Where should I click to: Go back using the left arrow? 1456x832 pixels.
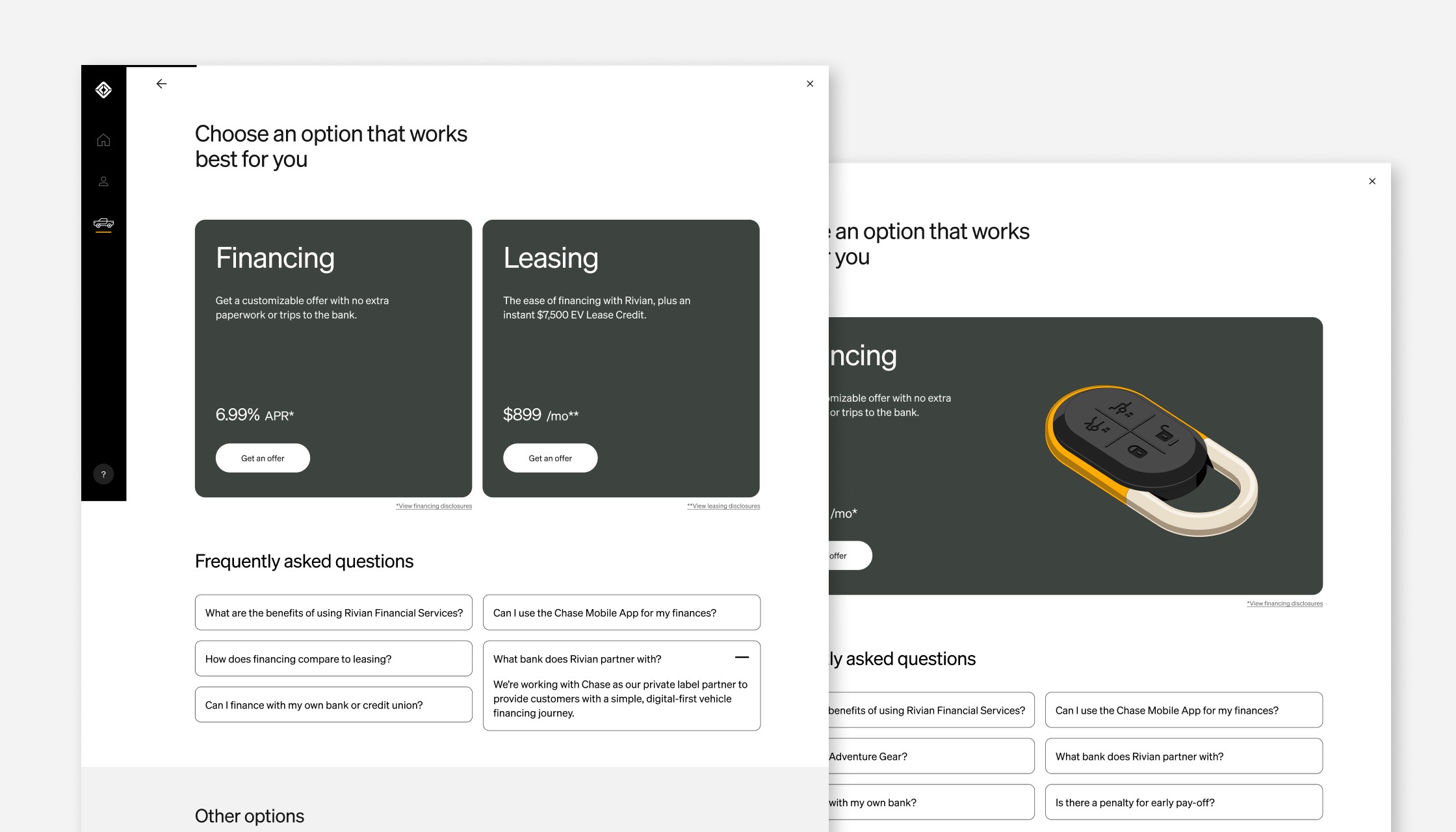coord(161,84)
